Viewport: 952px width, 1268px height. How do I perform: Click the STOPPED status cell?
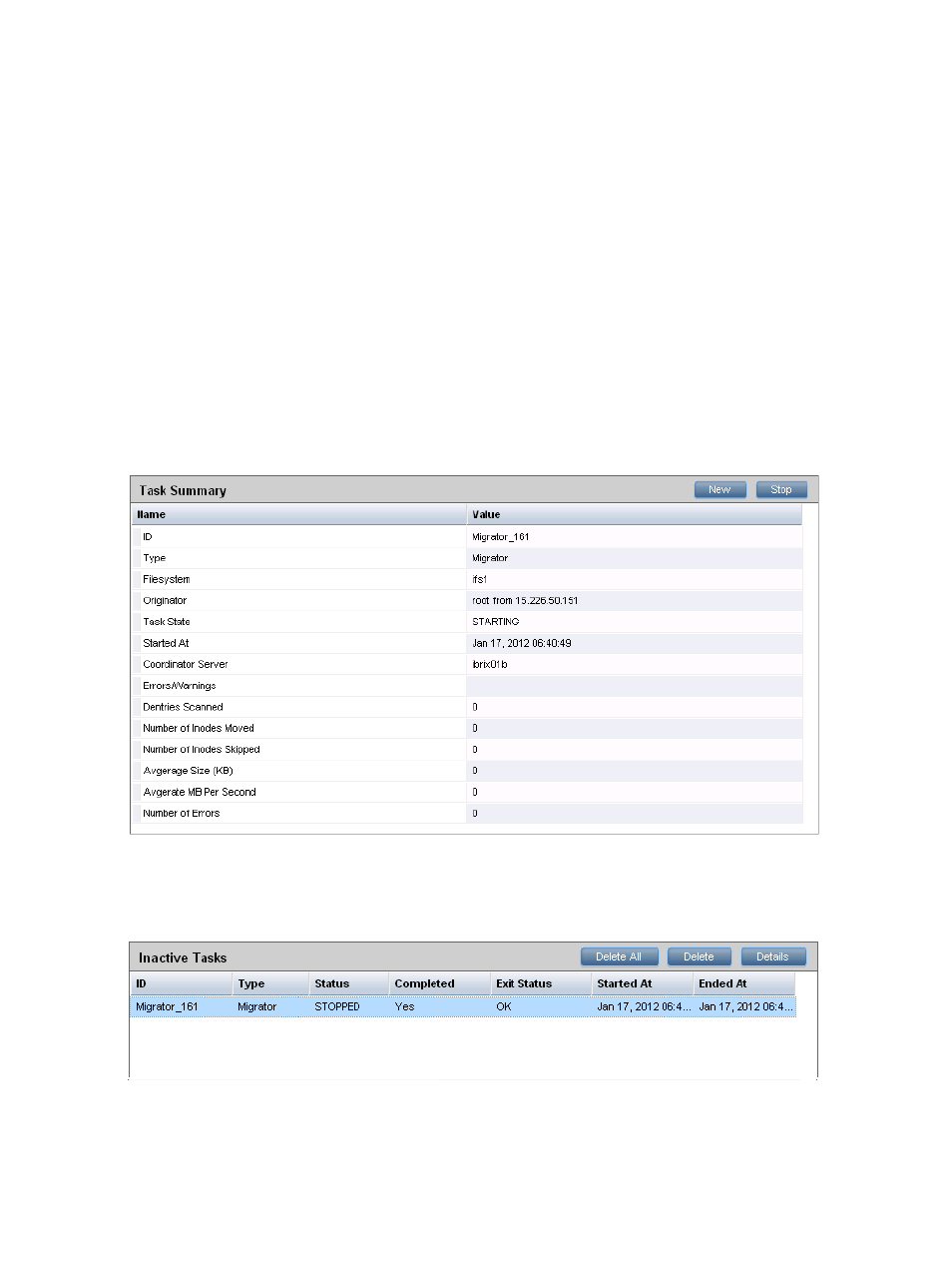337,1006
